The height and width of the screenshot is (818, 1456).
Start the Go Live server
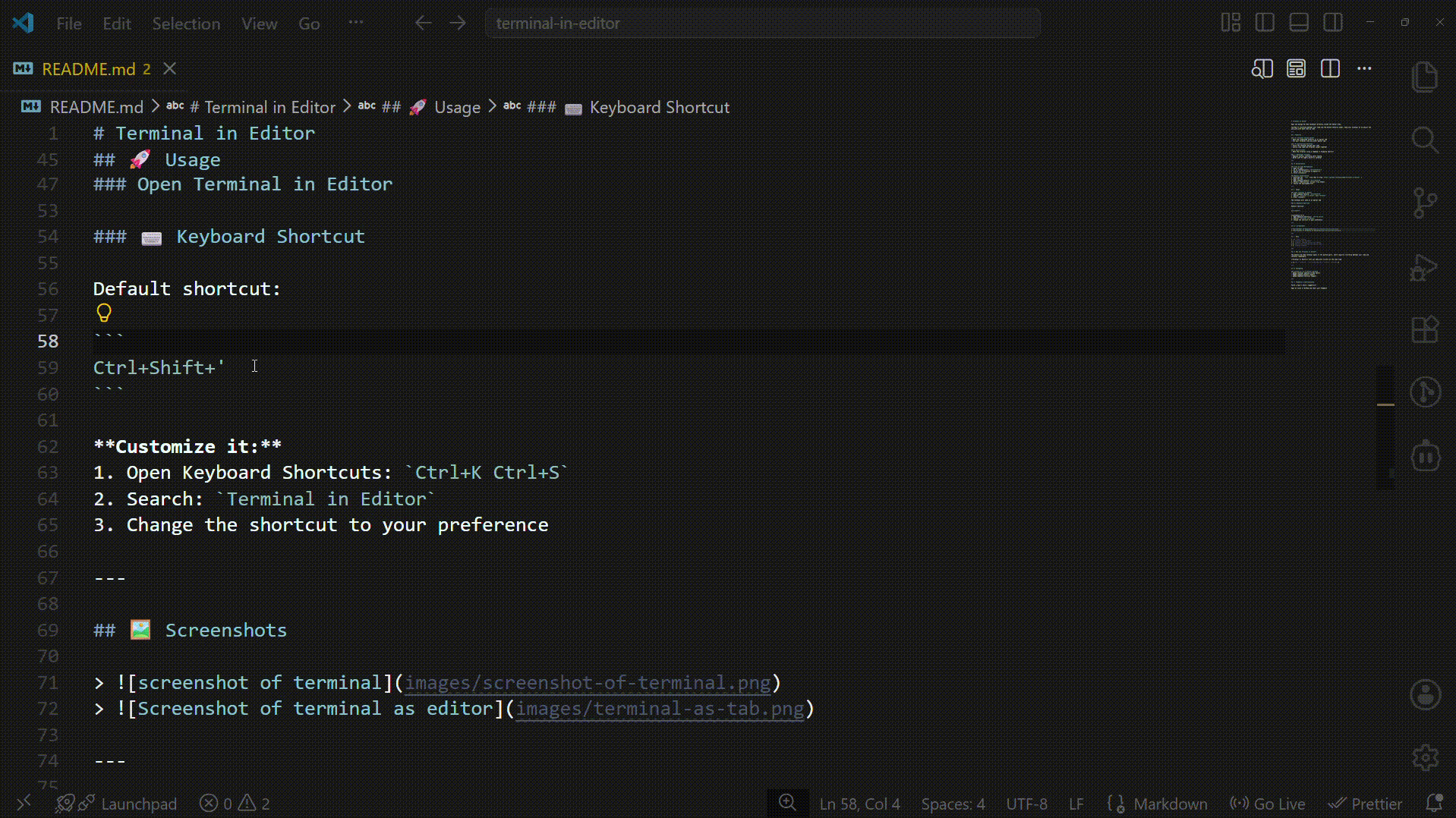point(1267,804)
